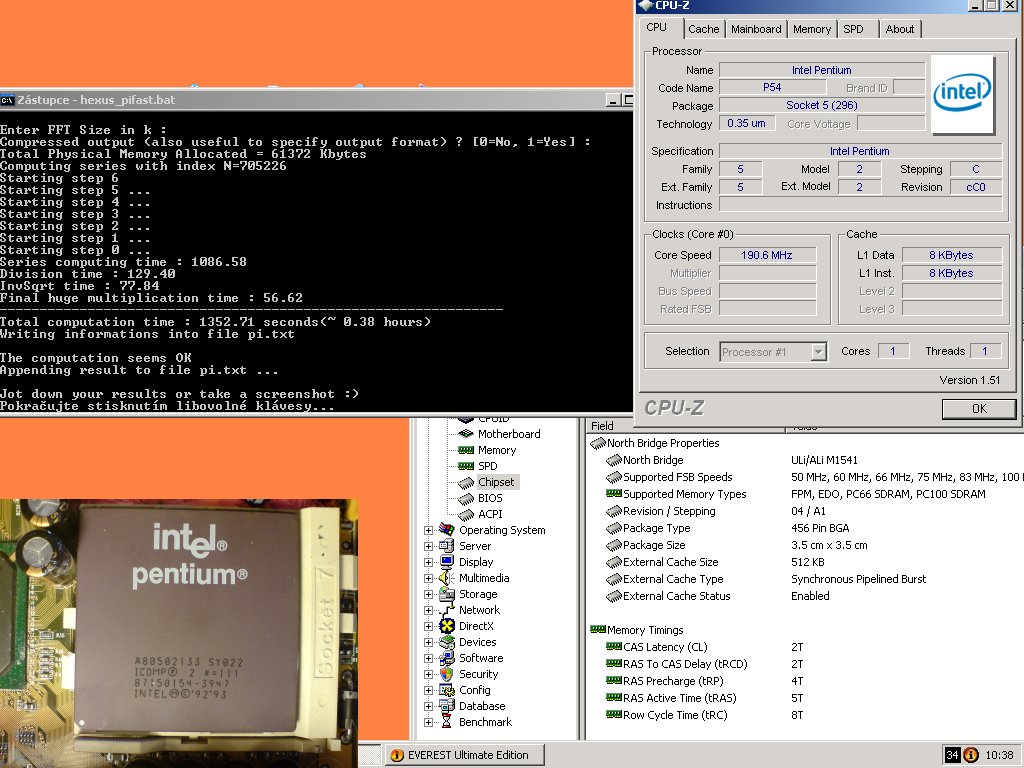Switch to the Cache tab in CPU-Z
1024x768 pixels.
(703, 29)
